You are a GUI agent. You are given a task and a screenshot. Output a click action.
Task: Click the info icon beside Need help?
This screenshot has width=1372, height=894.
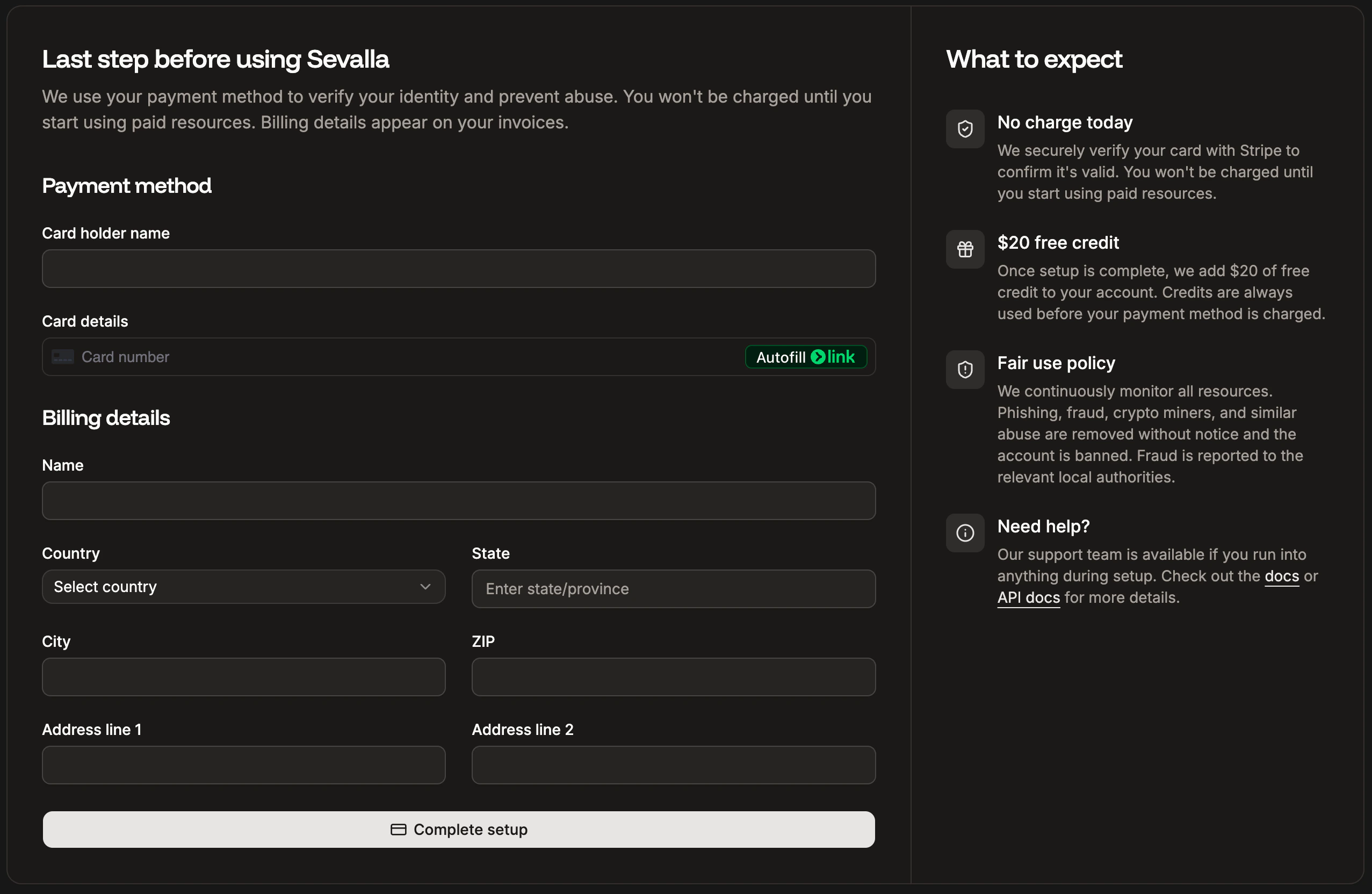tap(965, 532)
